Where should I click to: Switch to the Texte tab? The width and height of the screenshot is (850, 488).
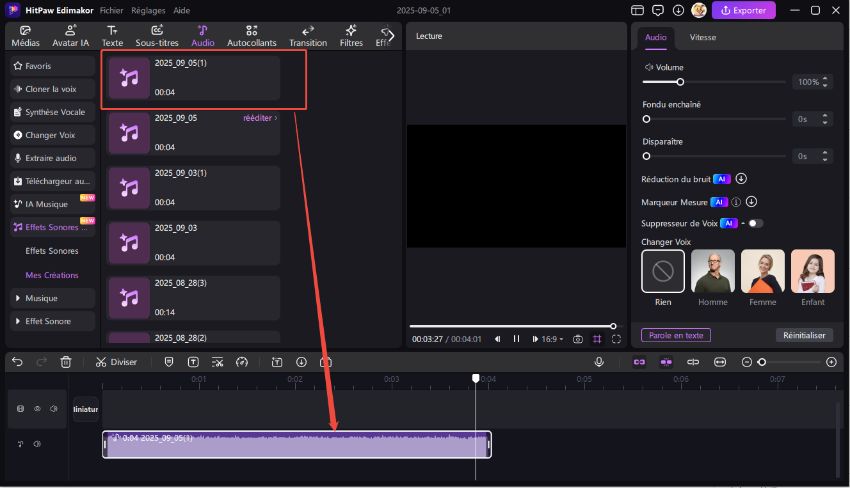point(112,36)
